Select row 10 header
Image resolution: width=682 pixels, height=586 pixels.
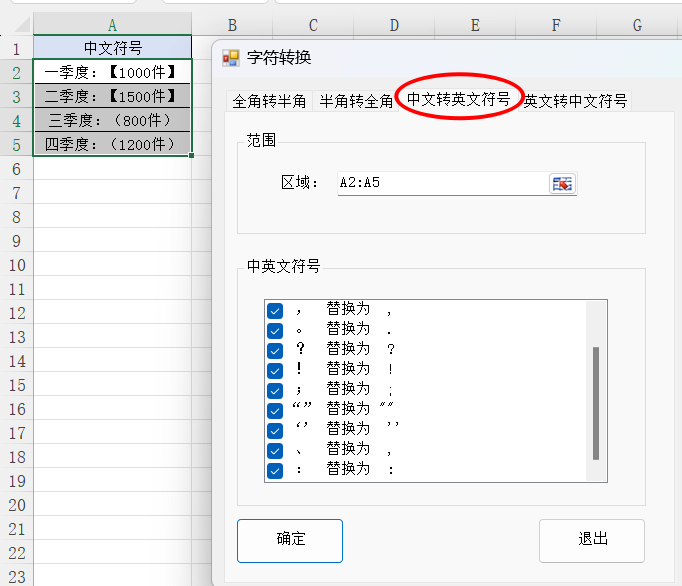click(x=17, y=265)
